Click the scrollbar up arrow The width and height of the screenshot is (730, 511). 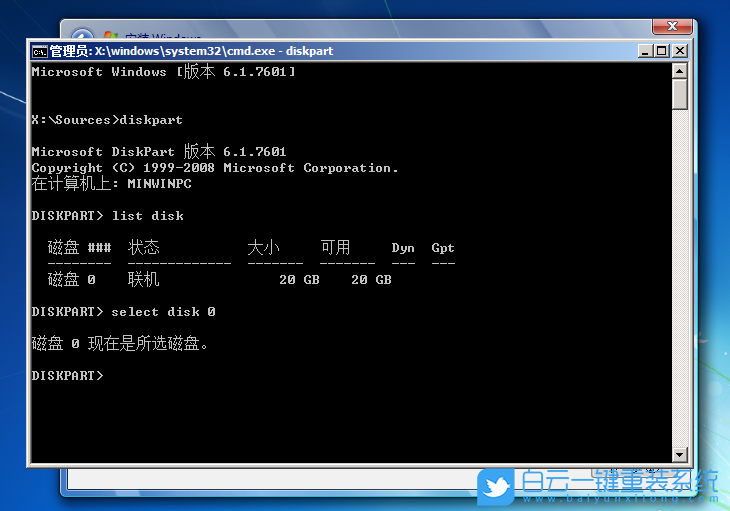pos(680,70)
